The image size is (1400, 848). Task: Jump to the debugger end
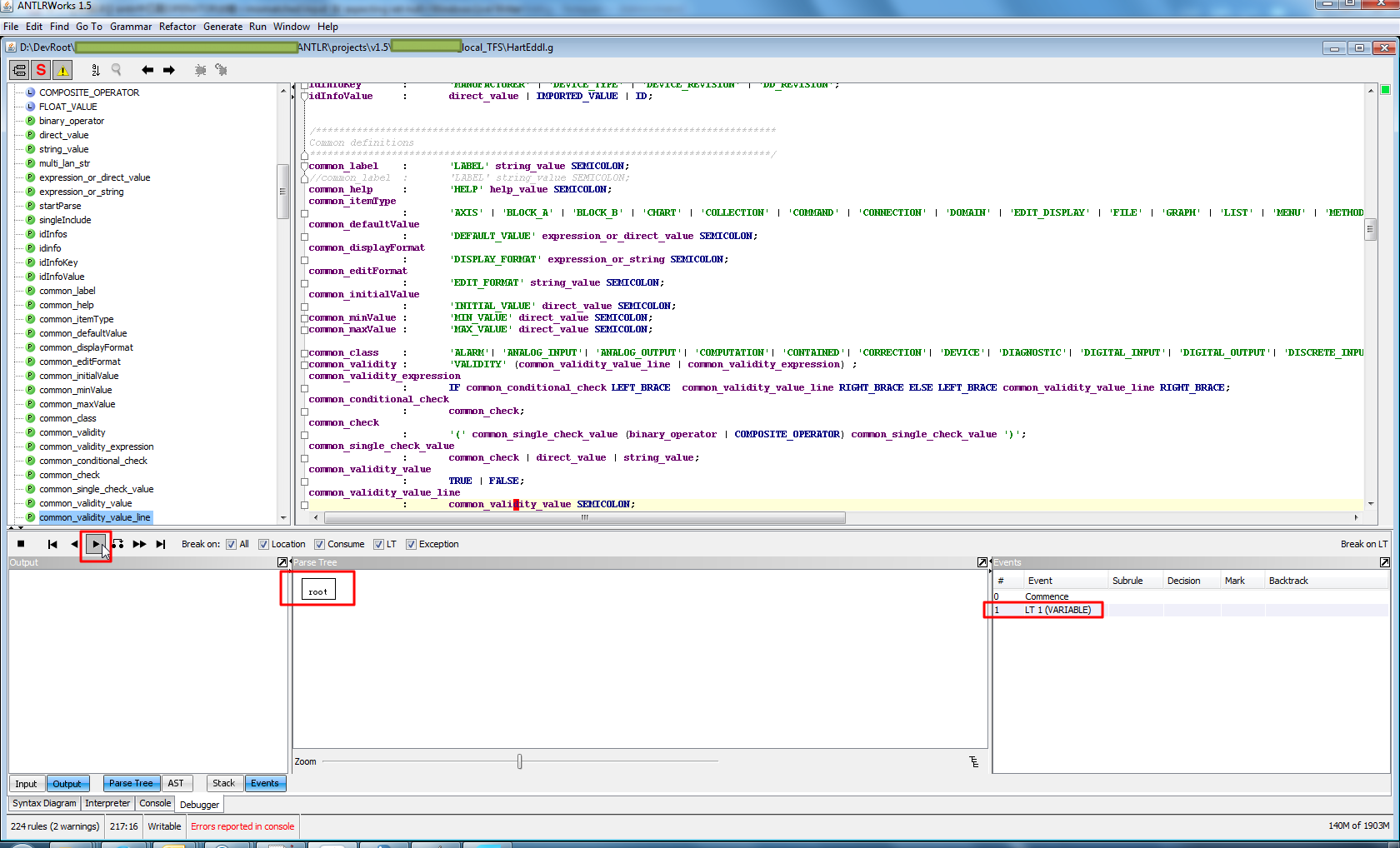point(161,544)
